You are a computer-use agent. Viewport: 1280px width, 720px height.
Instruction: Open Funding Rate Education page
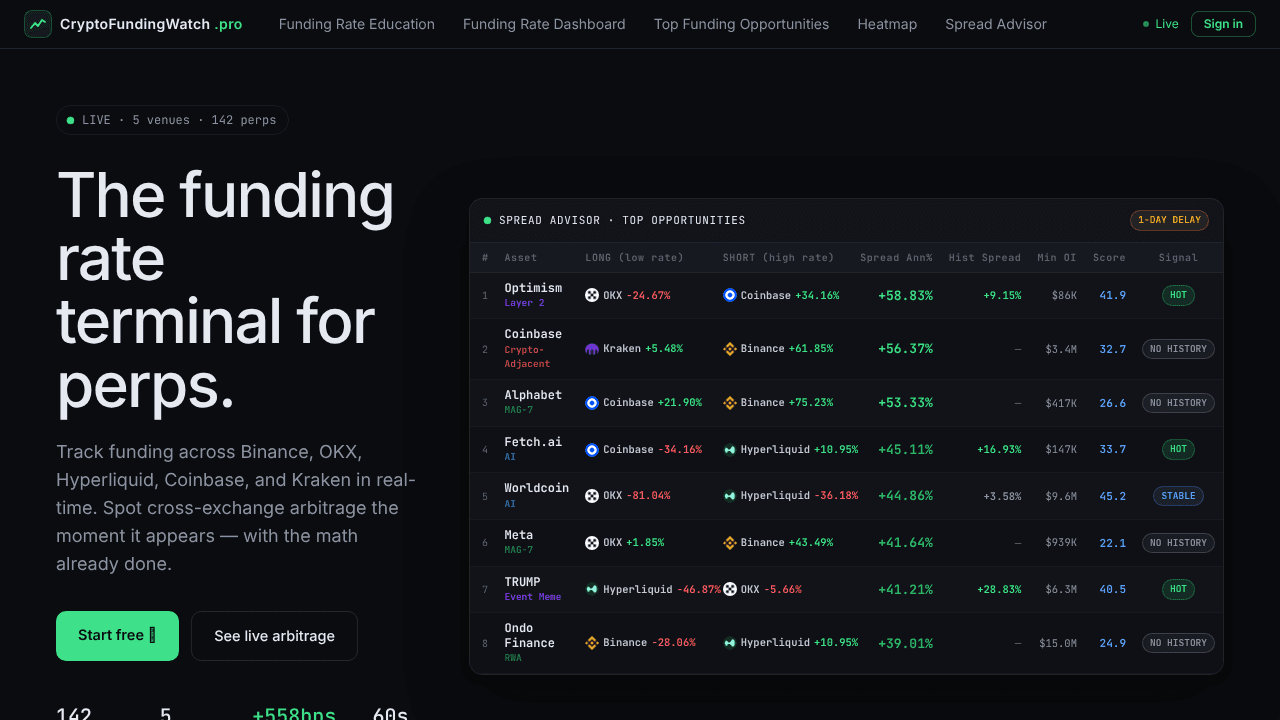pos(357,24)
